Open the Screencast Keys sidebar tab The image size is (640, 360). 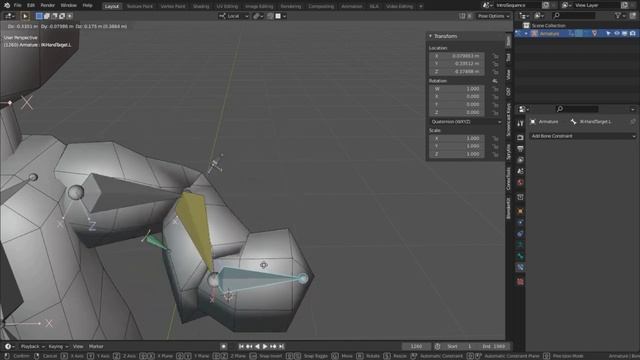coord(509,120)
